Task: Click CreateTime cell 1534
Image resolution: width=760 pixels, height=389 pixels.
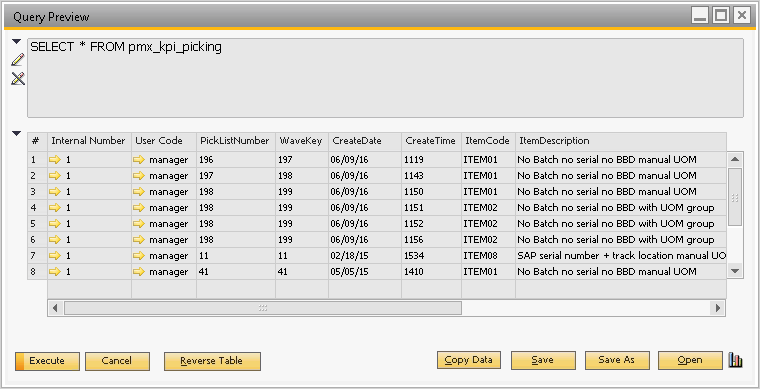Action: point(431,255)
